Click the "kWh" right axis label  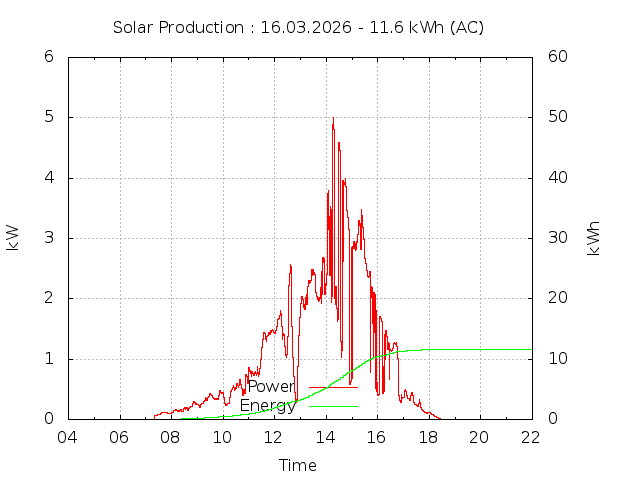tap(593, 237)
